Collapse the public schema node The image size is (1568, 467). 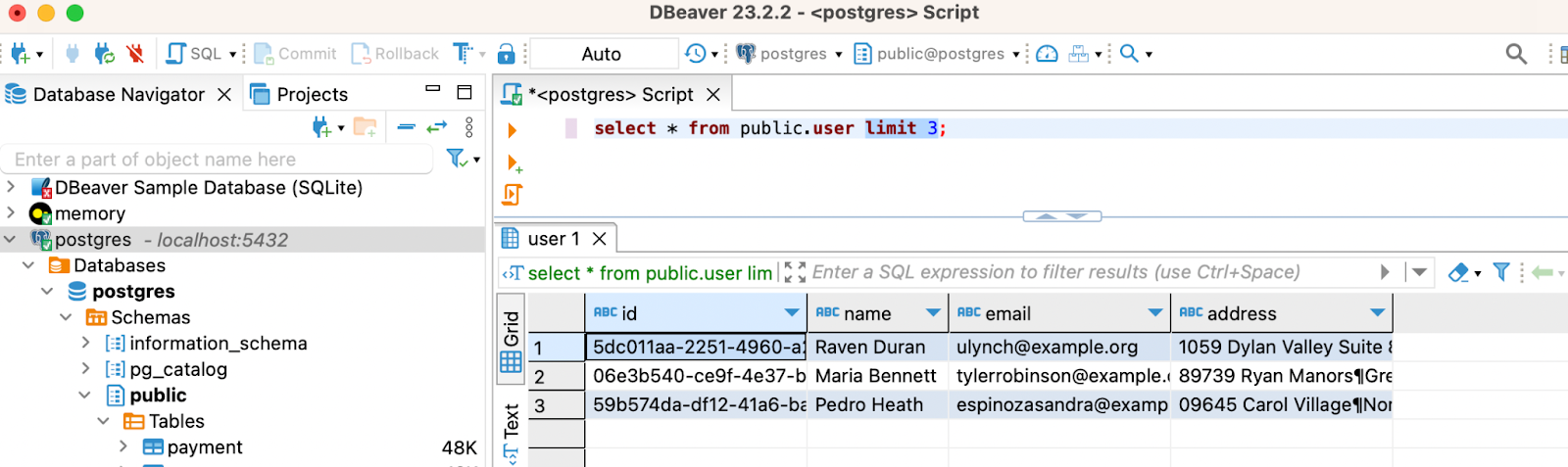(85, 396)
